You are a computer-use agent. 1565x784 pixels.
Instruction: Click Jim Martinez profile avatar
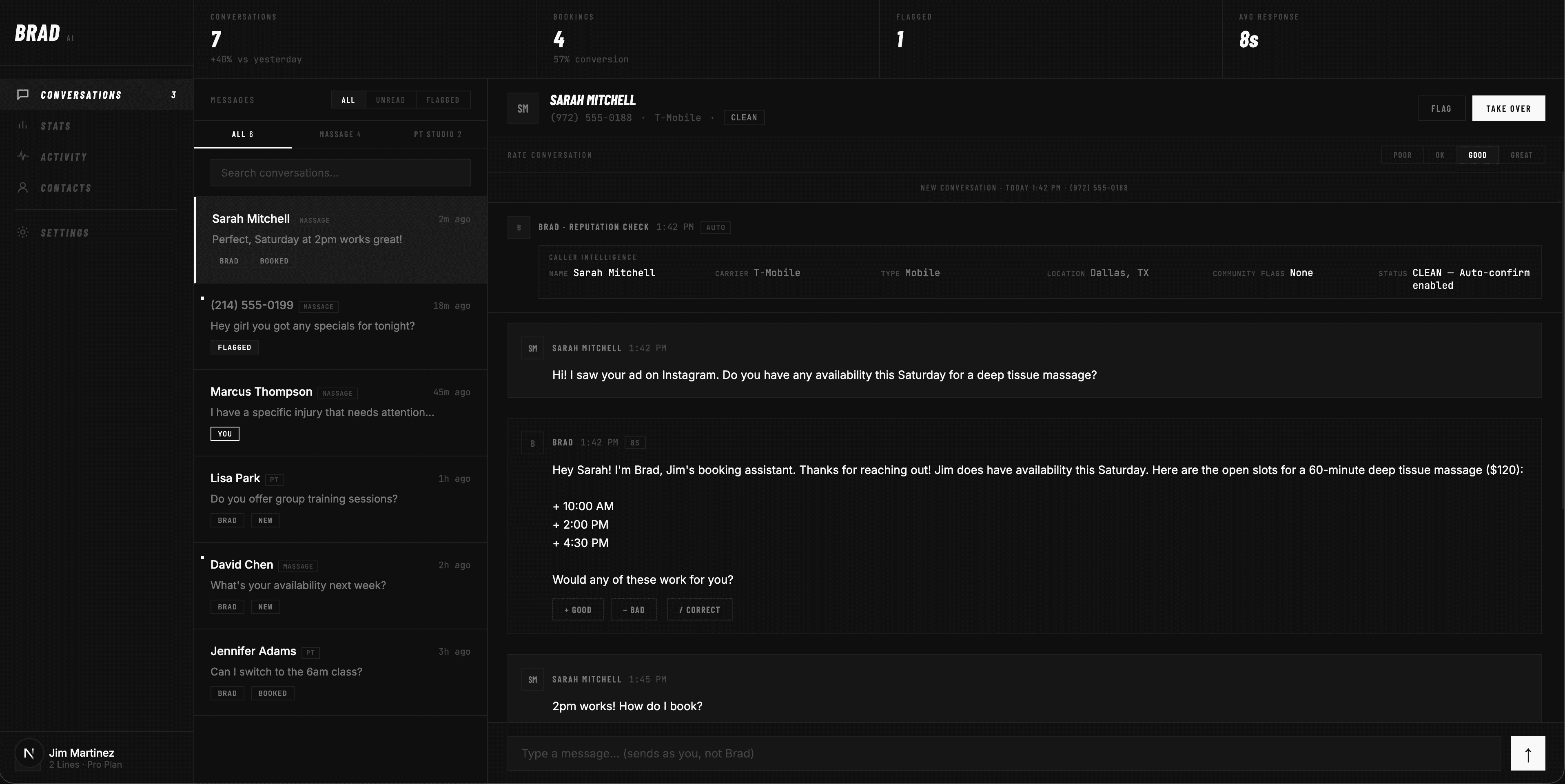[29, 754]
